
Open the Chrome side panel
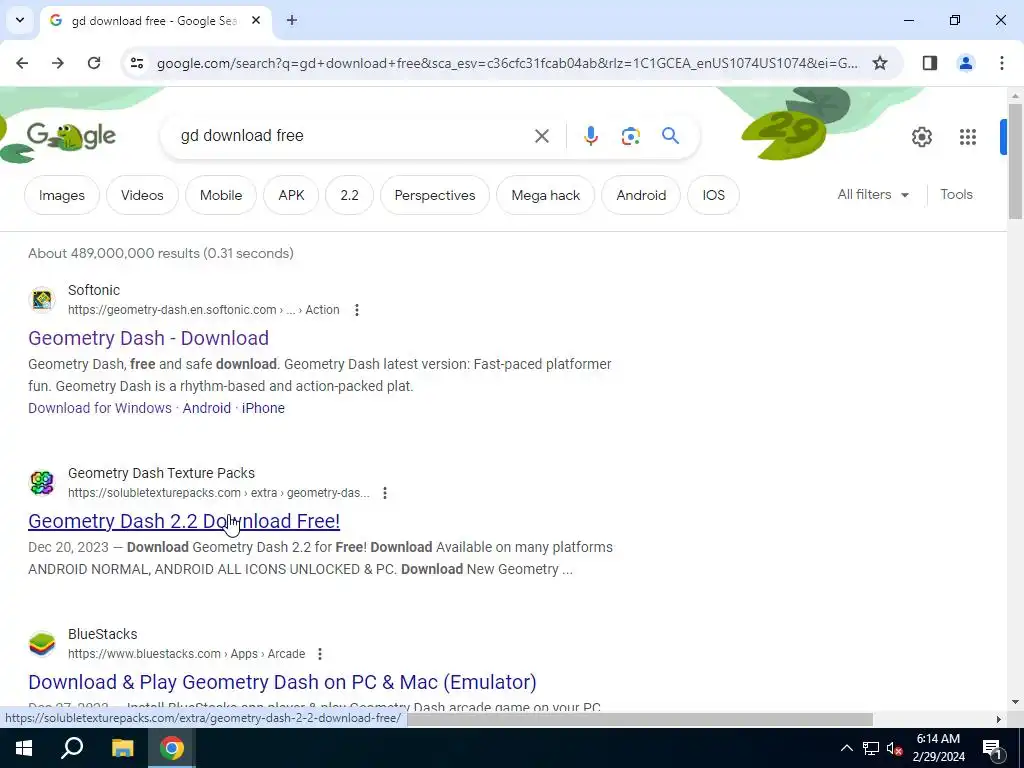pyautogui.click(x=930, y=63)
